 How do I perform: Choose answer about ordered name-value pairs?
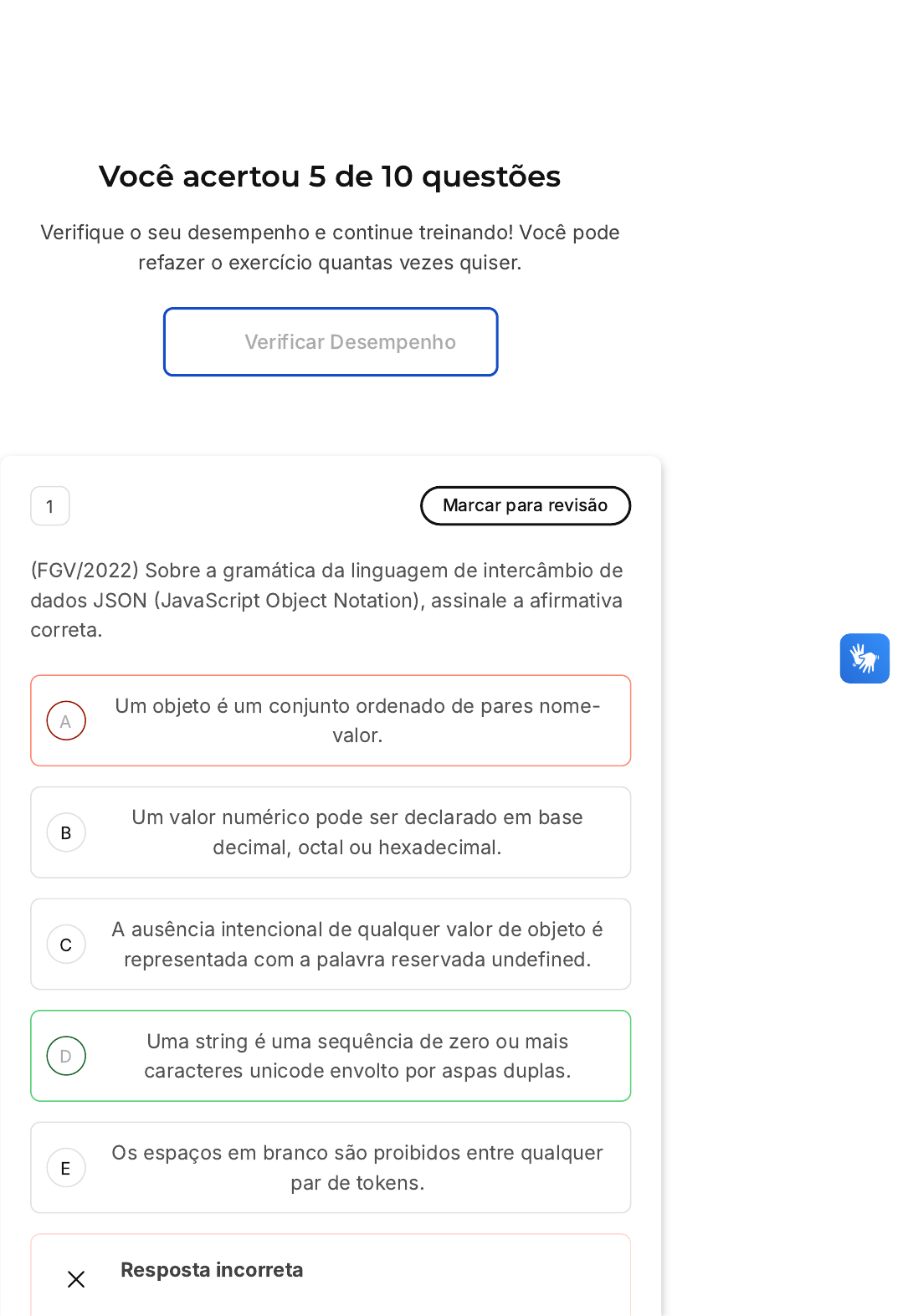[357, 720]
